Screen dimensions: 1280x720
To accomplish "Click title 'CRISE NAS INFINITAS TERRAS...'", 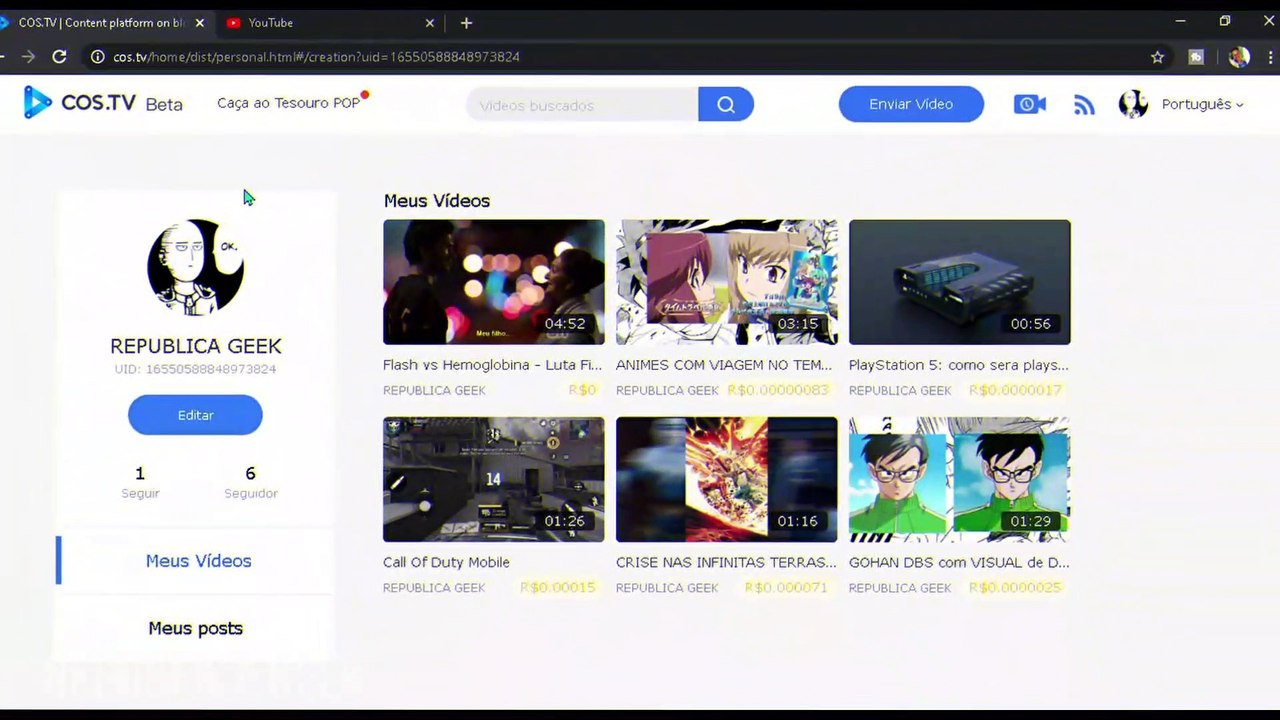I will point(726,562).
